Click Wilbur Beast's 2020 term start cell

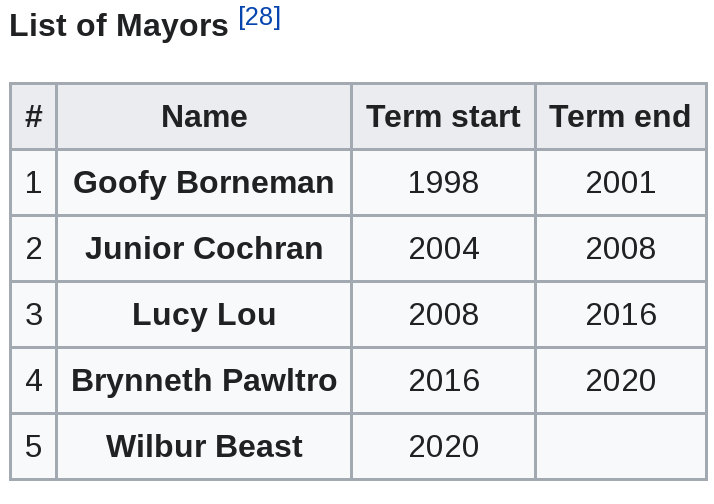[443, 446]
